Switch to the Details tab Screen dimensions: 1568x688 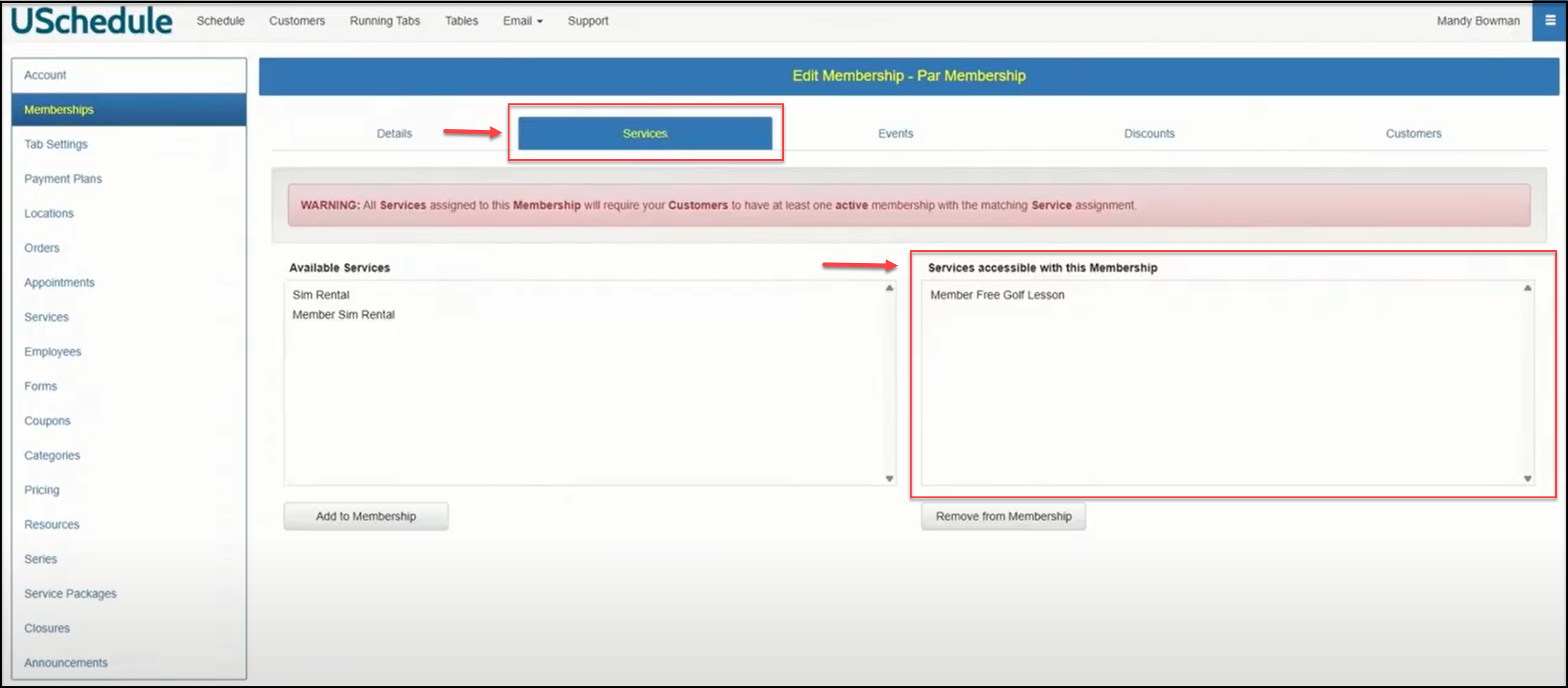pos(394,134)
